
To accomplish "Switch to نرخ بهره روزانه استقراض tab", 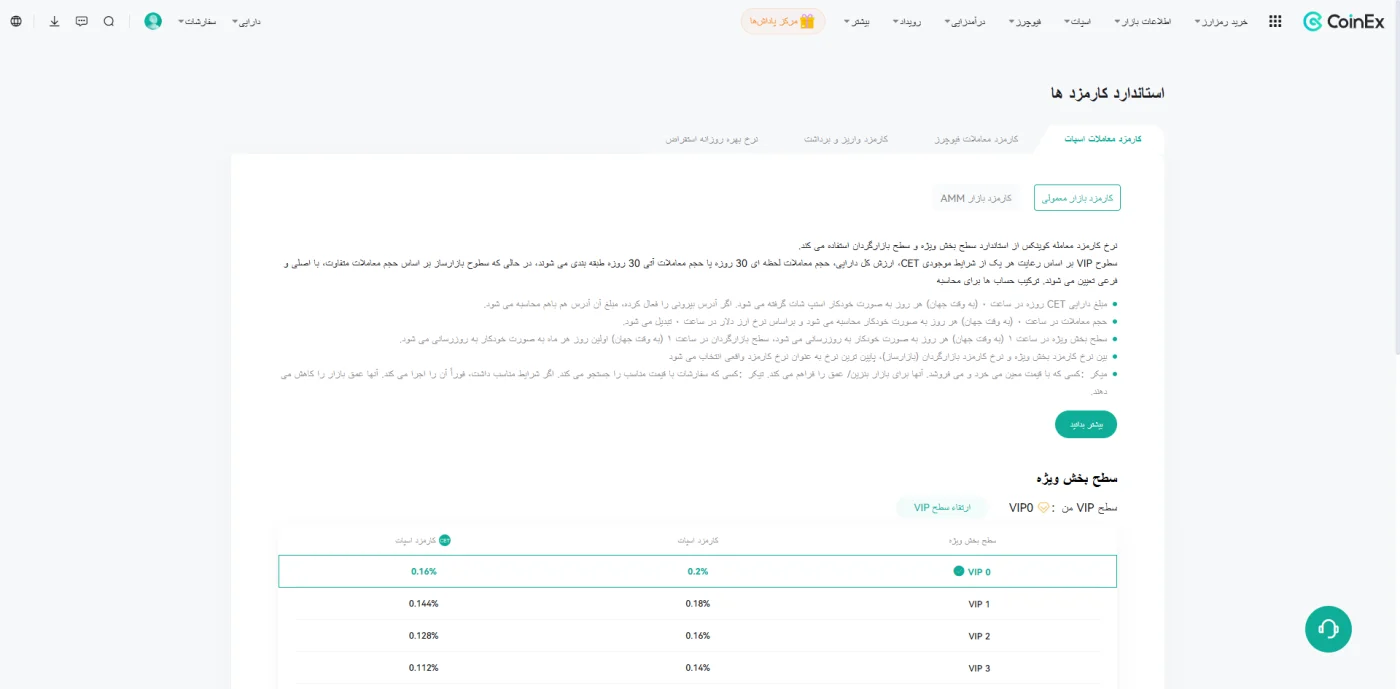I will (712, 139).
